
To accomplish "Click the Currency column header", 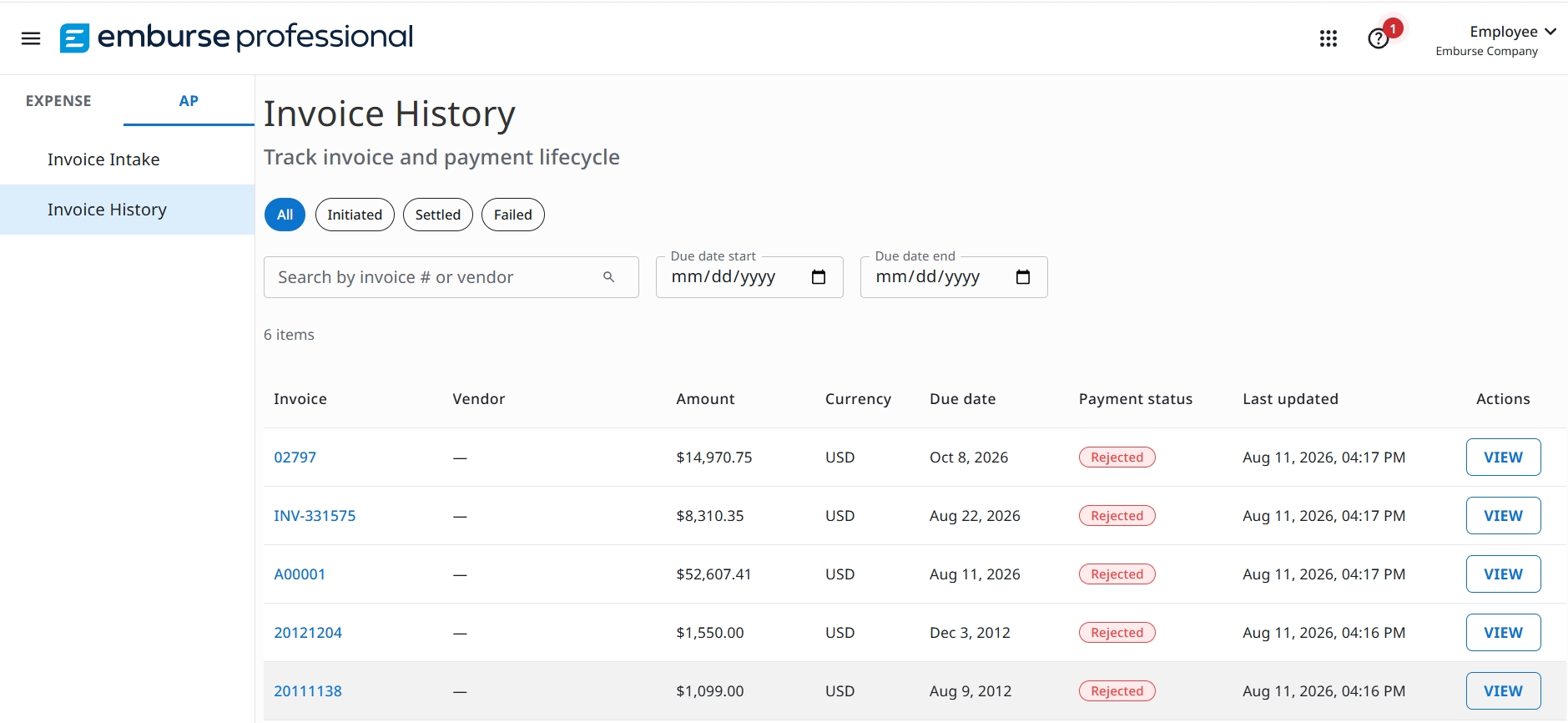I will 858,399.
